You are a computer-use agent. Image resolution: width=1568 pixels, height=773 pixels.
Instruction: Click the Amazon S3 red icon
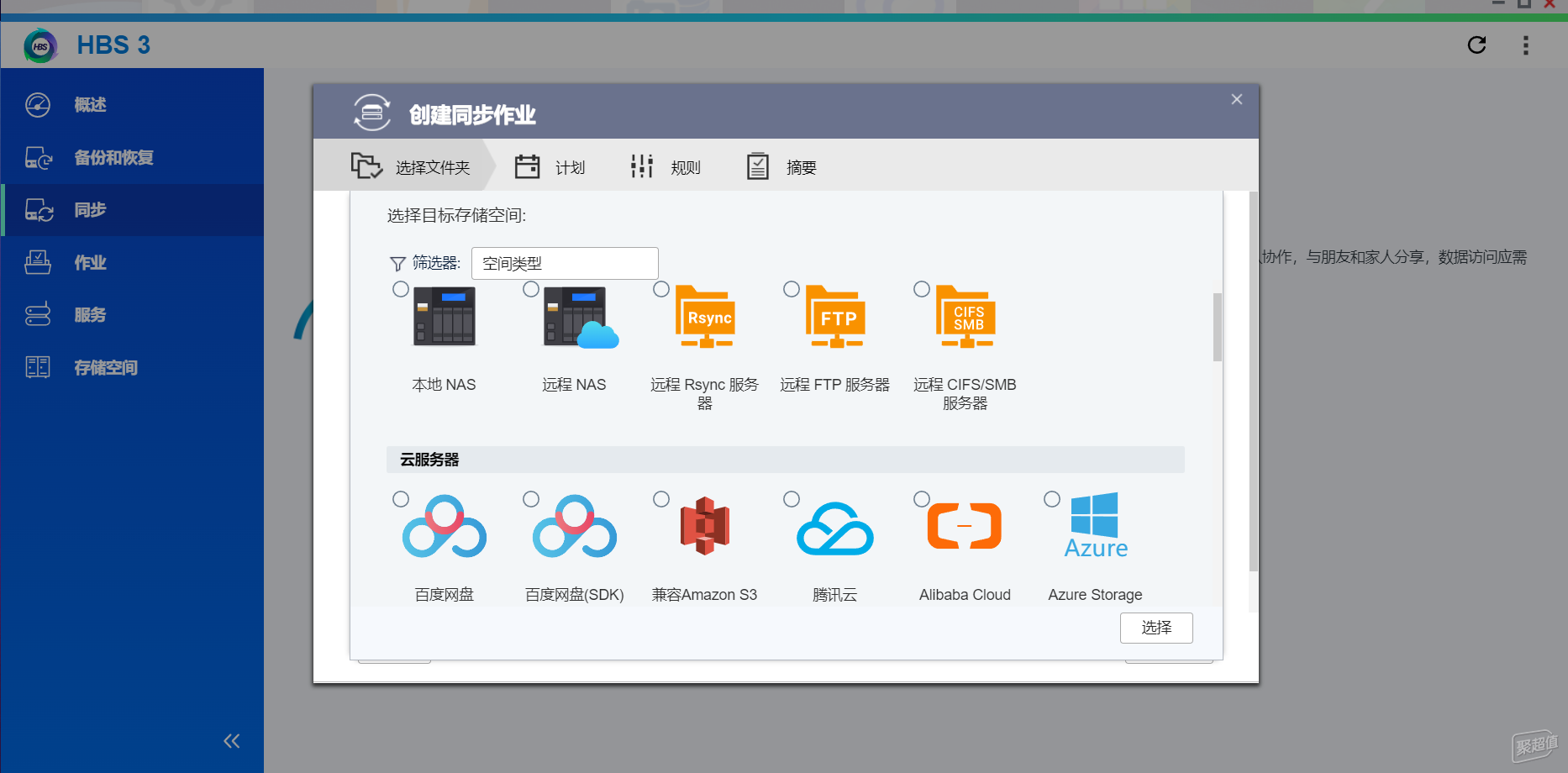(x=705, y=526)
